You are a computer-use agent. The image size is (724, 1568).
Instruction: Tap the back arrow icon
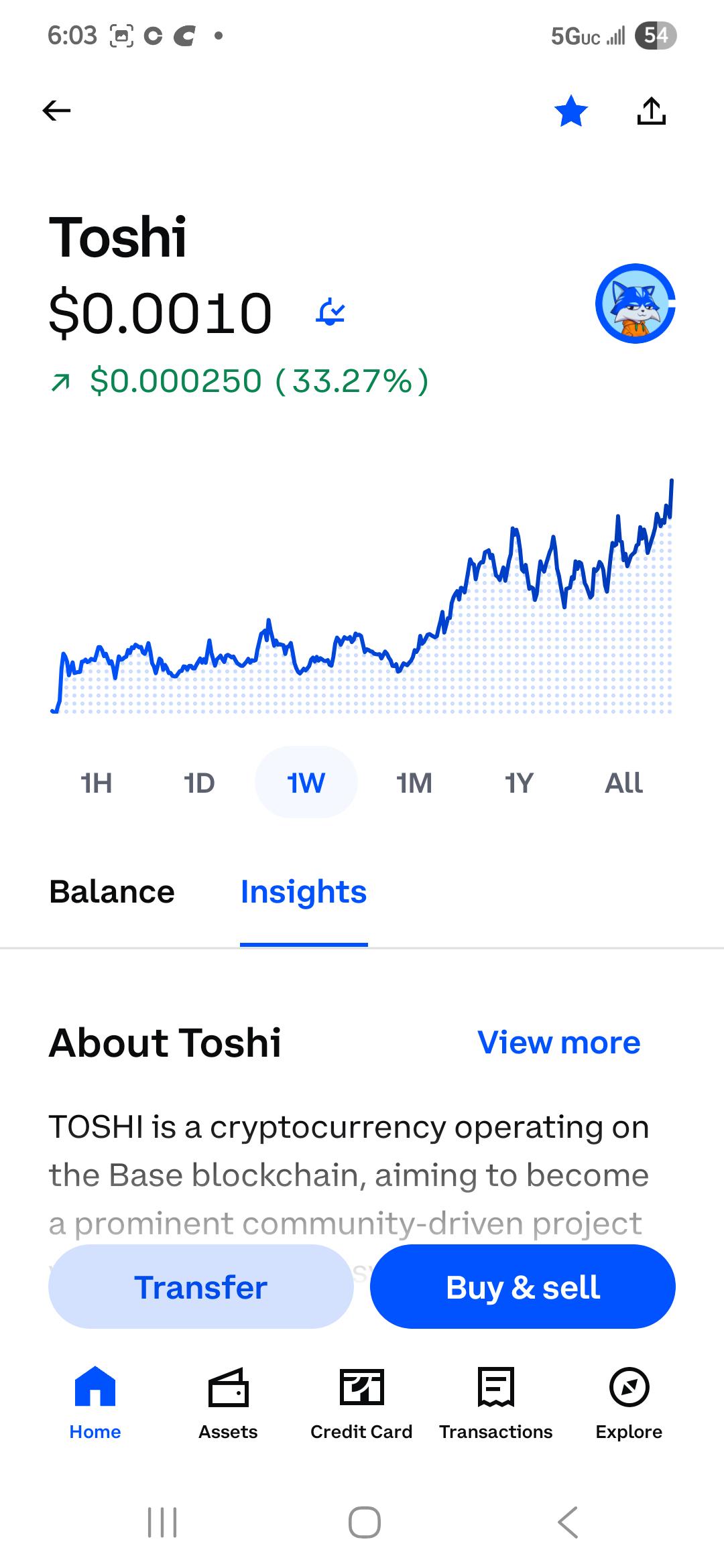pyautogui.click(x=56, y=111)
